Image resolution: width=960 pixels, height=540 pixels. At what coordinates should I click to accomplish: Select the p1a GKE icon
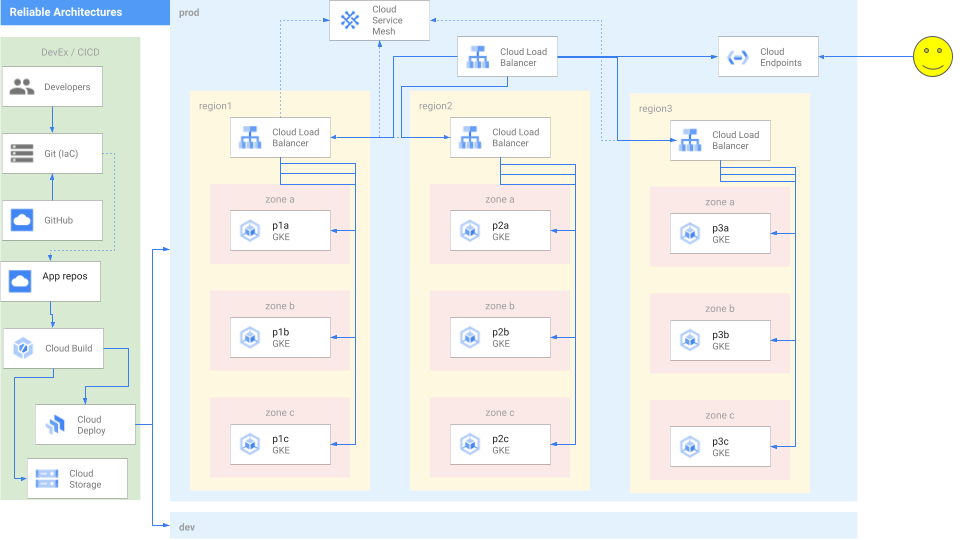point(250,231)
